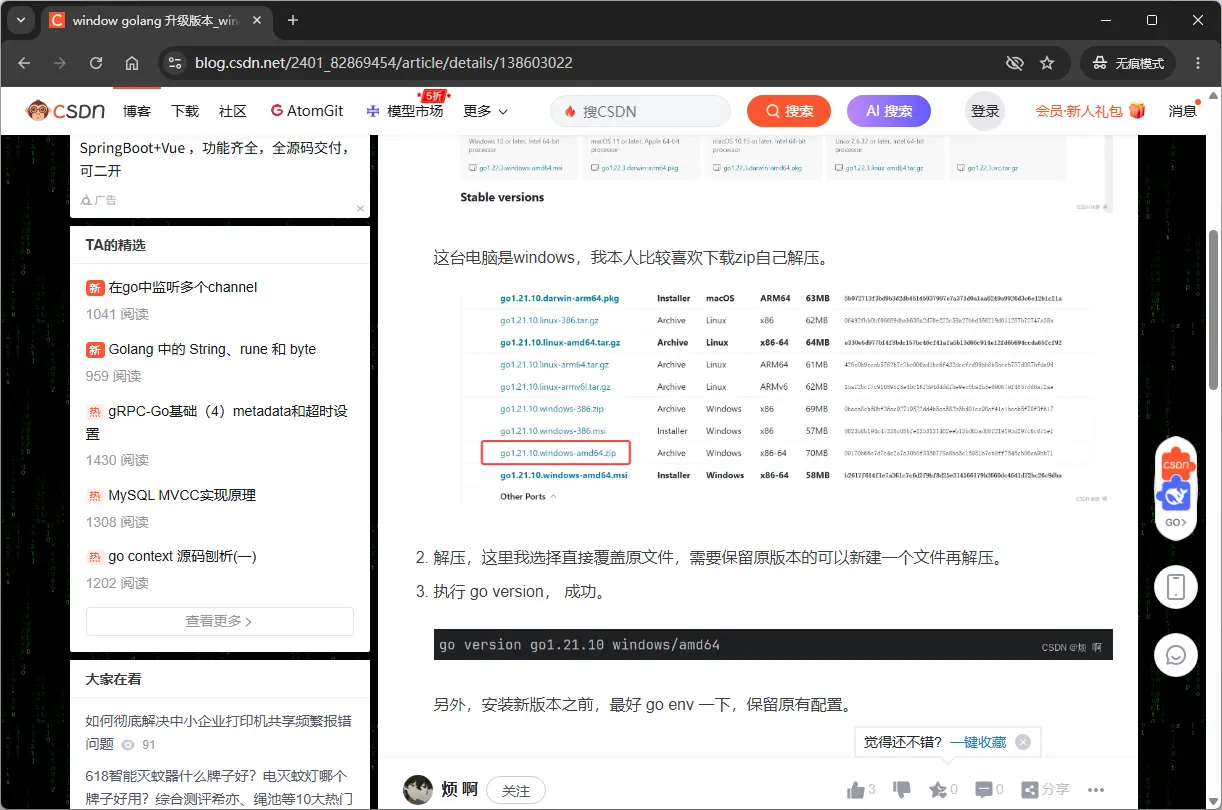
Task: Open the 博客 menu item
Action: coord(137,111)
